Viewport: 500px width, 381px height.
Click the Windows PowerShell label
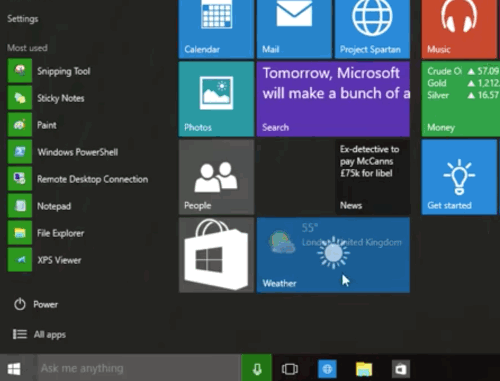tap(78, 152)
